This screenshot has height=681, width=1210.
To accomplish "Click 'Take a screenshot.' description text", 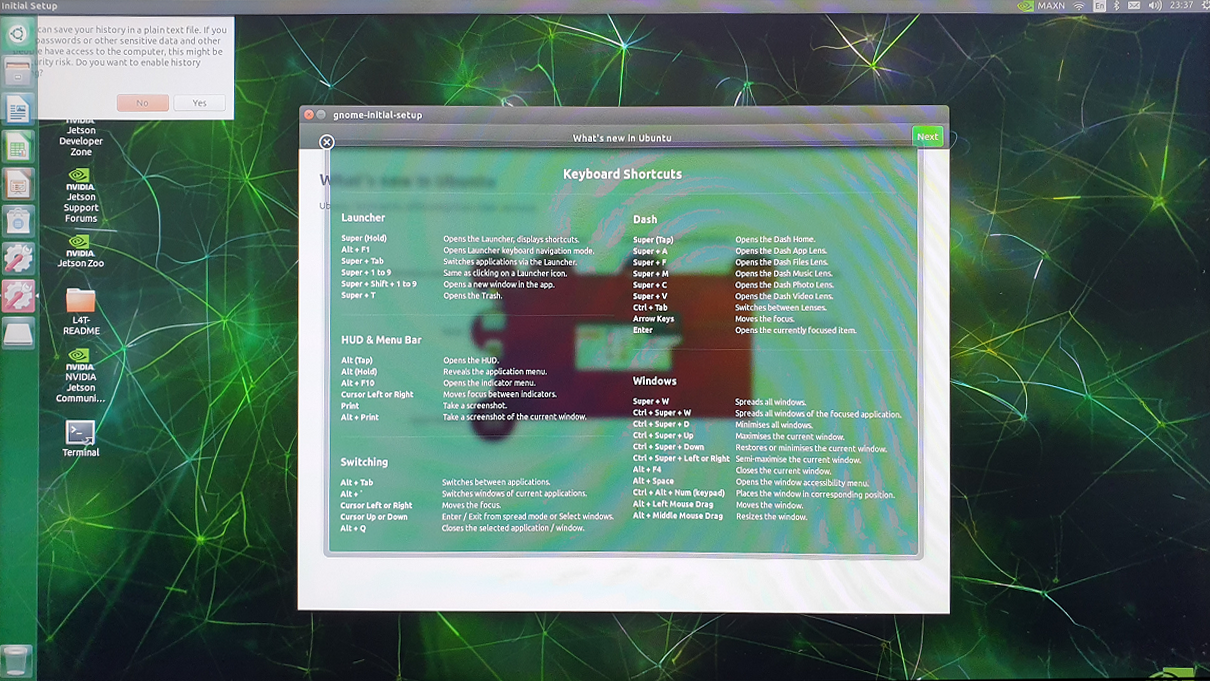I will (476, 406).
